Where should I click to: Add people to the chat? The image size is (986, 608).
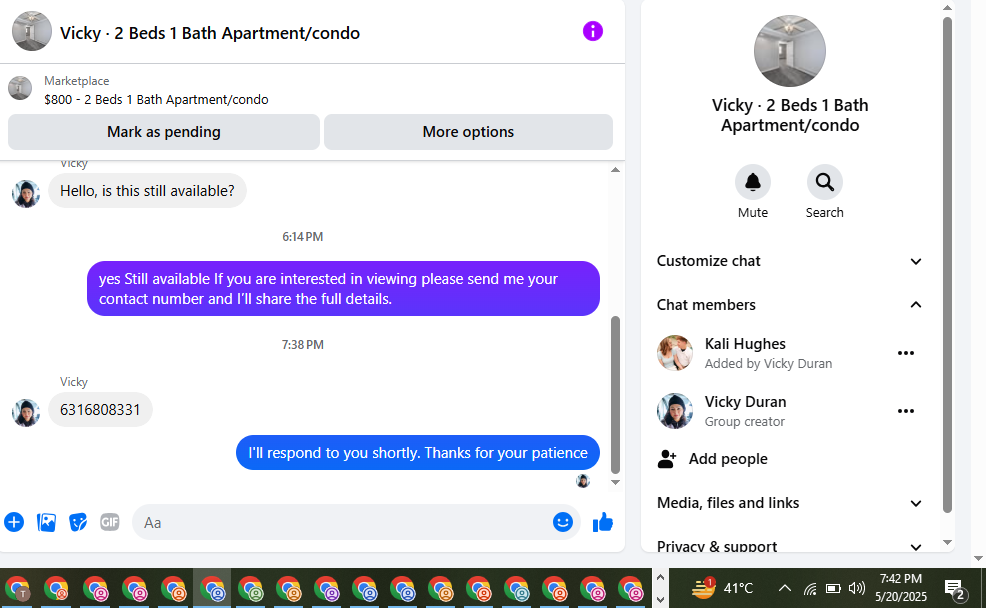(x=728, y=459)
